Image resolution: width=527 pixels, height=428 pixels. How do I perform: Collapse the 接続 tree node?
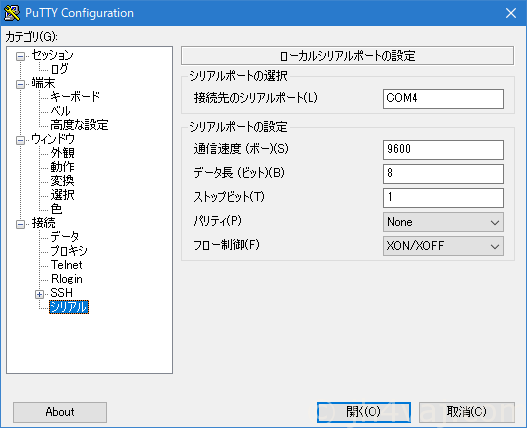point(21,224)
